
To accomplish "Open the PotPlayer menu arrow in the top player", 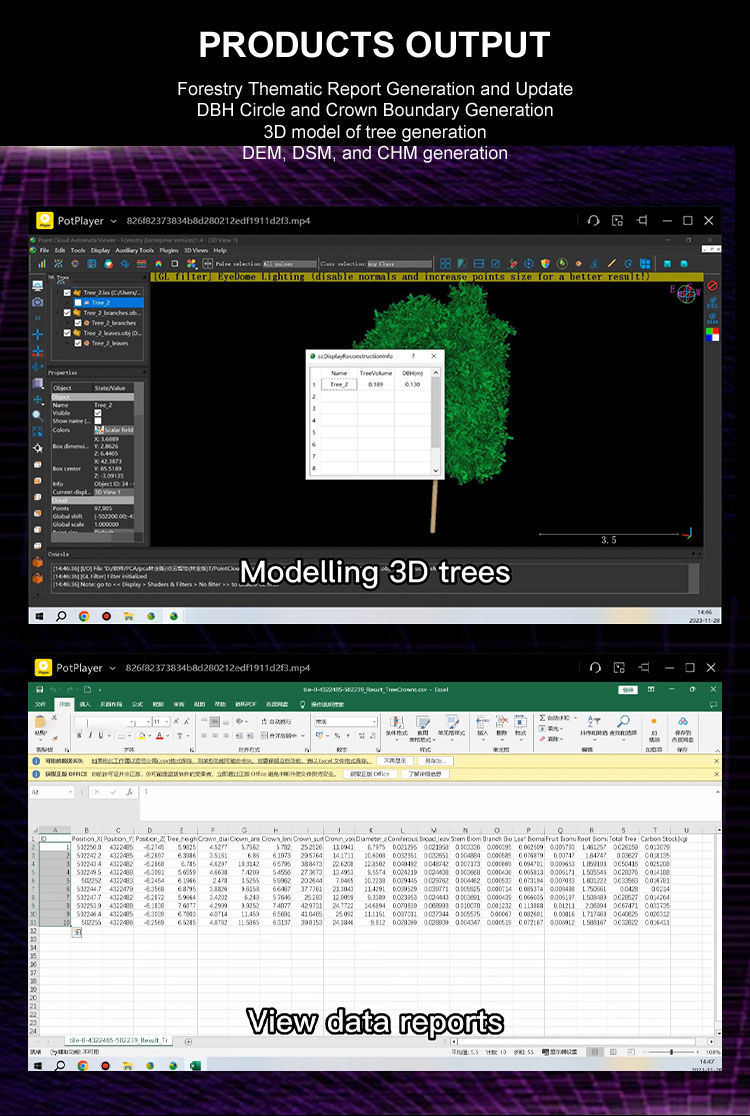I will click(x=113, y=221).
